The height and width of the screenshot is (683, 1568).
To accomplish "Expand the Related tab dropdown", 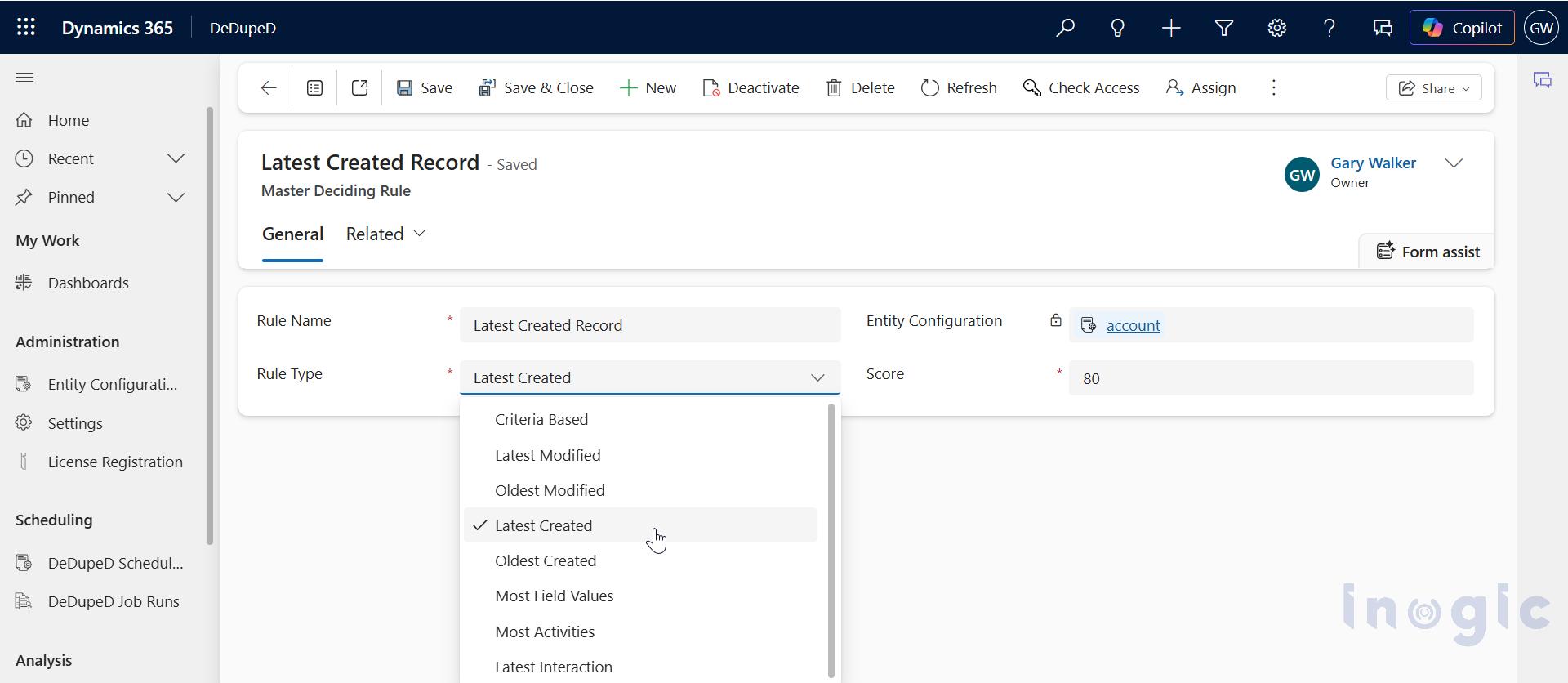I will (x=386, y=234).
